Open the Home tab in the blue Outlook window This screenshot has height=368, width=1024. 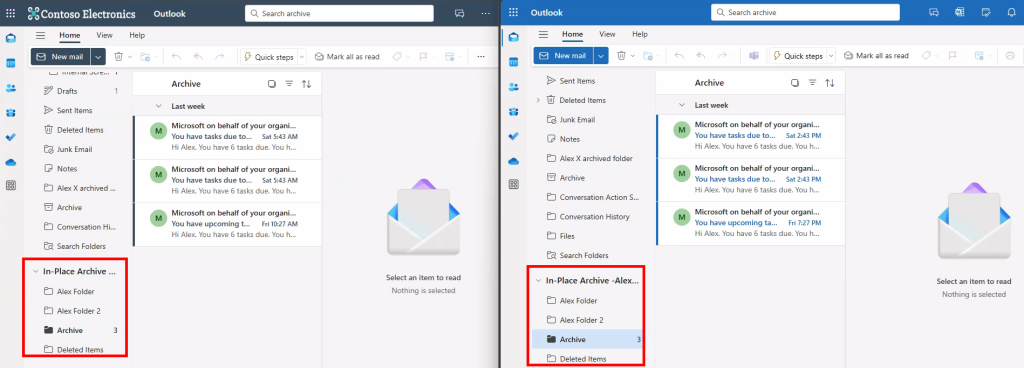tap(572, 34)
